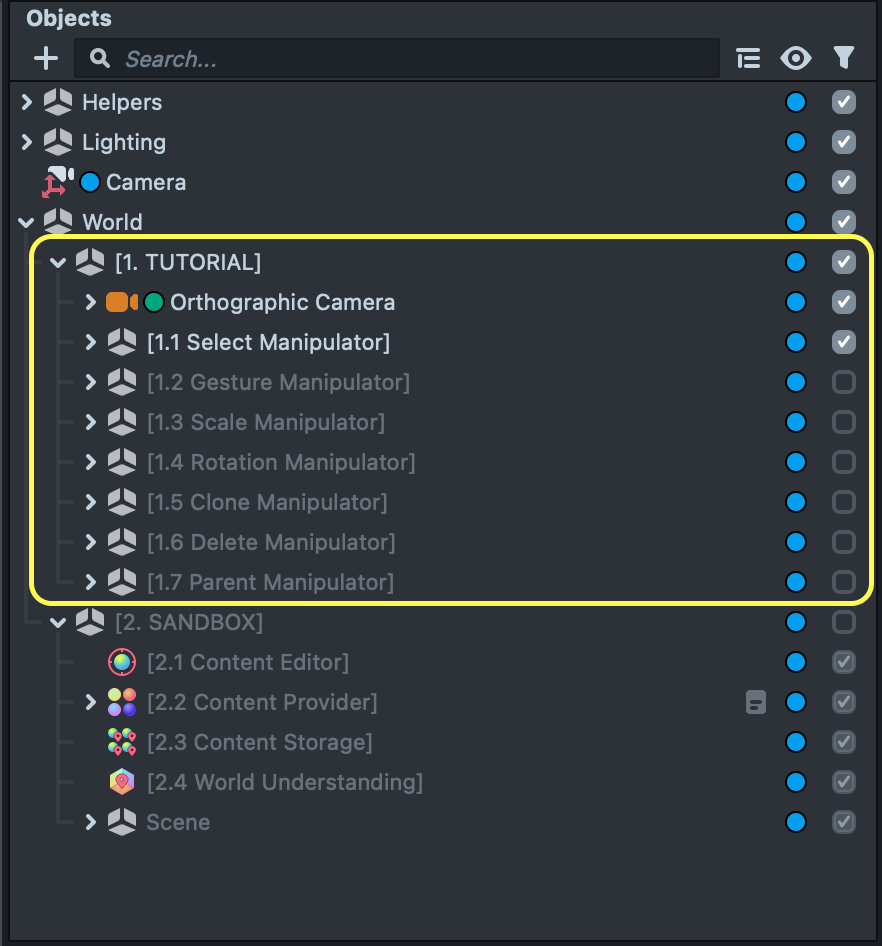This screenshot has width=882, height=946.
Task: Expand the 1.5 Clone Manipulator item
Action: pyautogui.click(x=91, y=502)
